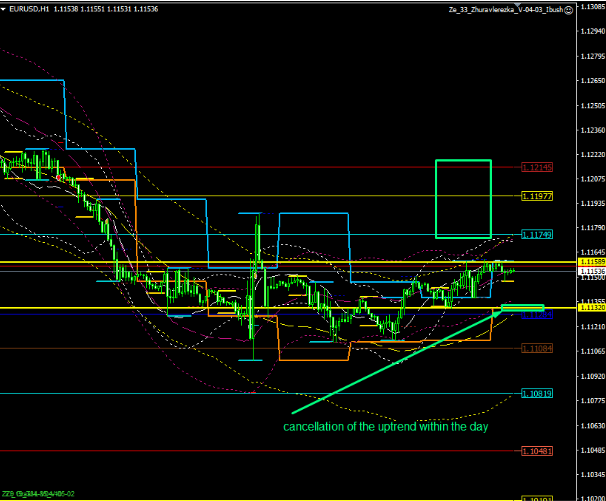606x501 pixels.
Task: Click the 1.11749 cyan price level tag
Action: coord(537,234)
